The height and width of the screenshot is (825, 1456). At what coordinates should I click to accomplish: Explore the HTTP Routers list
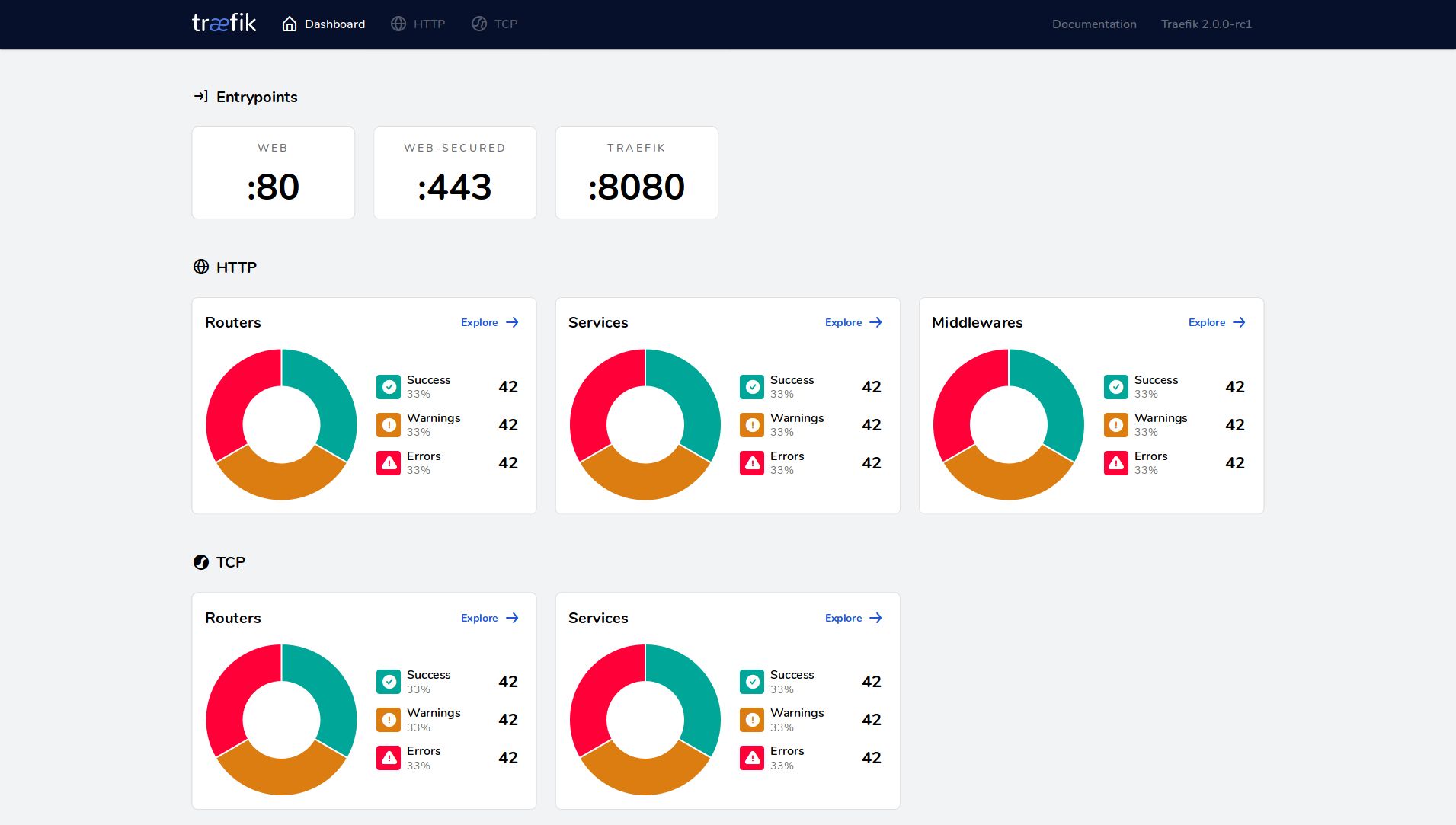[488, 322]
